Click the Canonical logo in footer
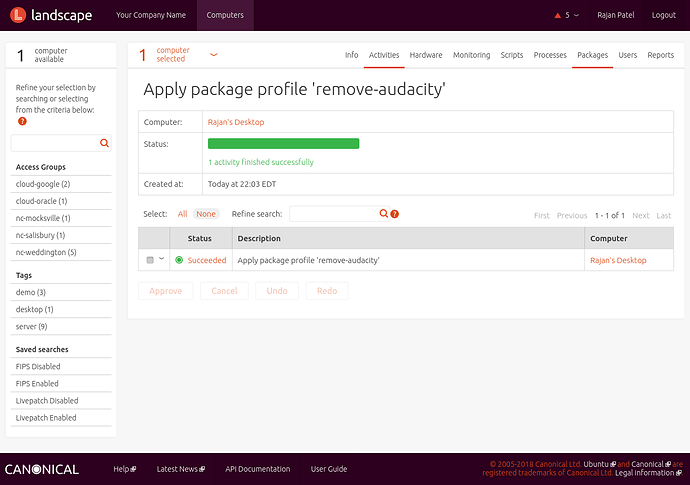 click(42, 469)
